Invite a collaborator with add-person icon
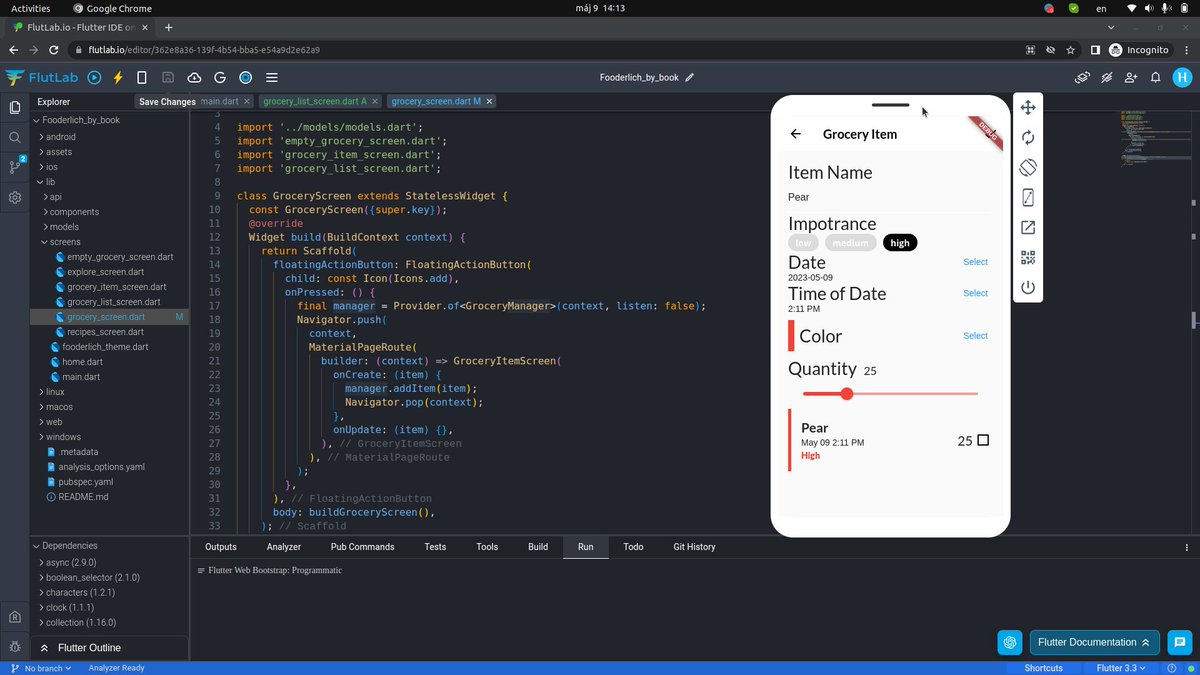1200x675 pixels. coord(1131,77)
